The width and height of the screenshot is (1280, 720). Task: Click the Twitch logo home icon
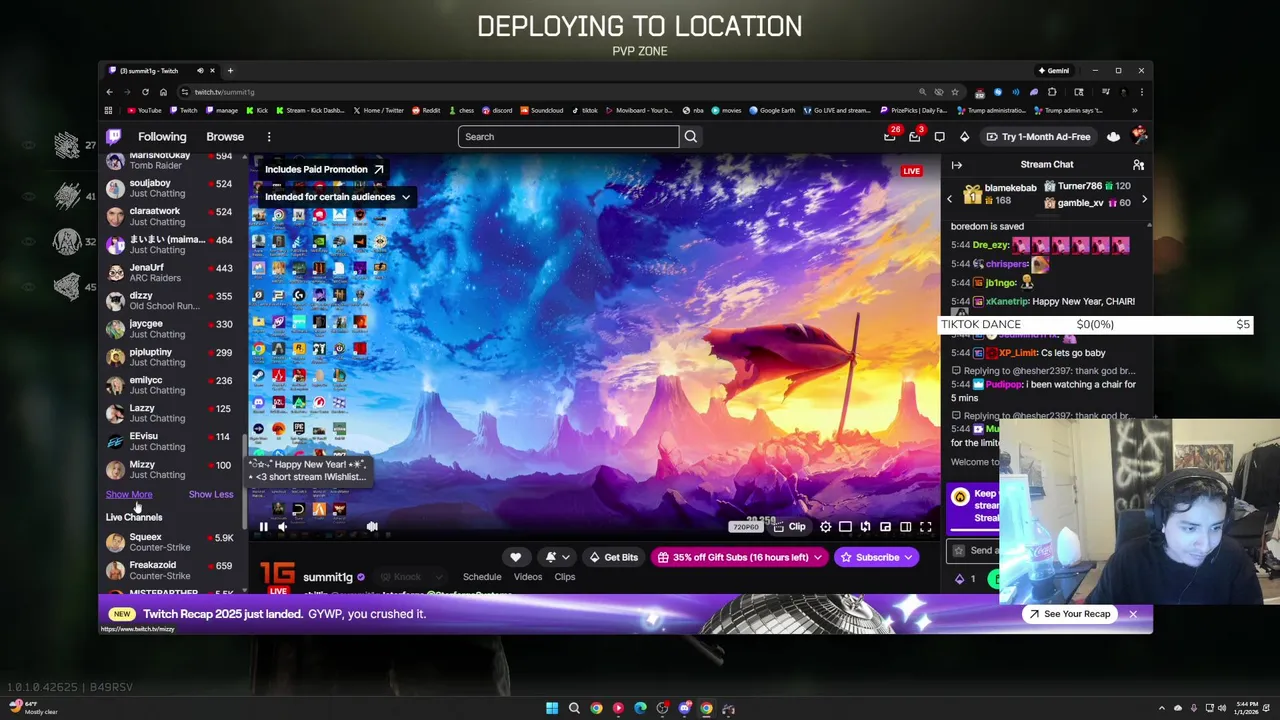point(114,137)
